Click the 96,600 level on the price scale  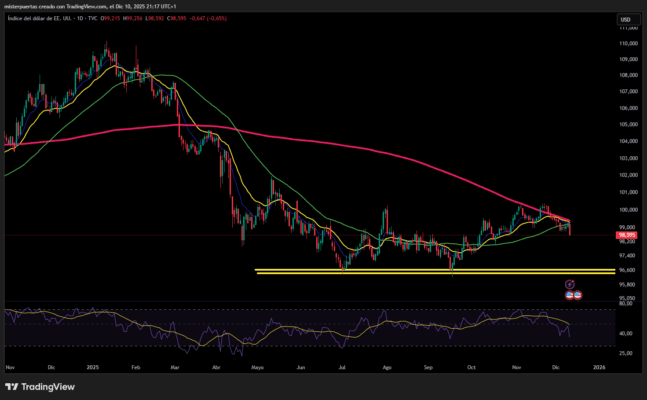point(626,270)
